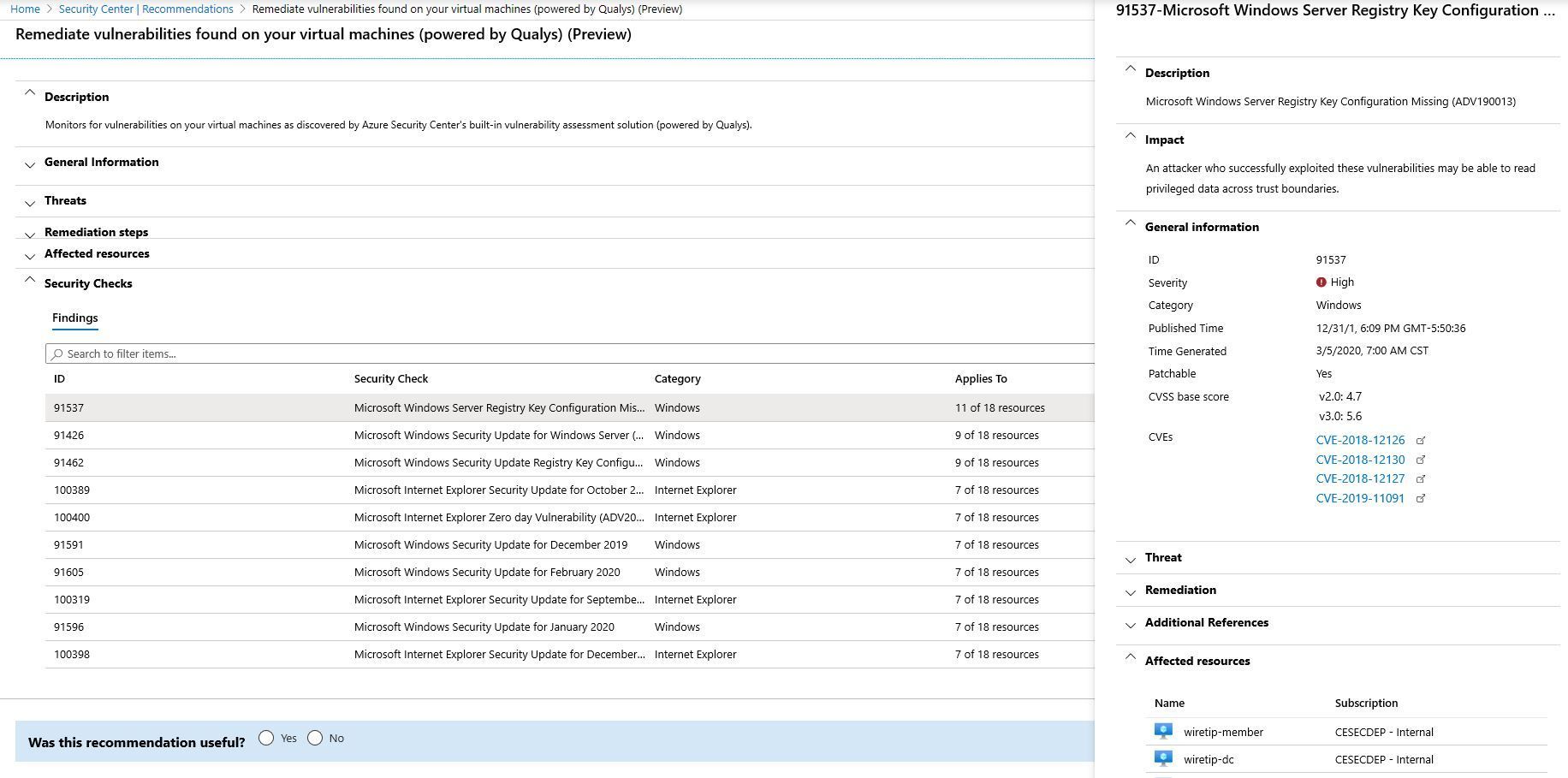The image size is (1568, 778).
Task: Switch to the Findings tab
Action: 74,318
